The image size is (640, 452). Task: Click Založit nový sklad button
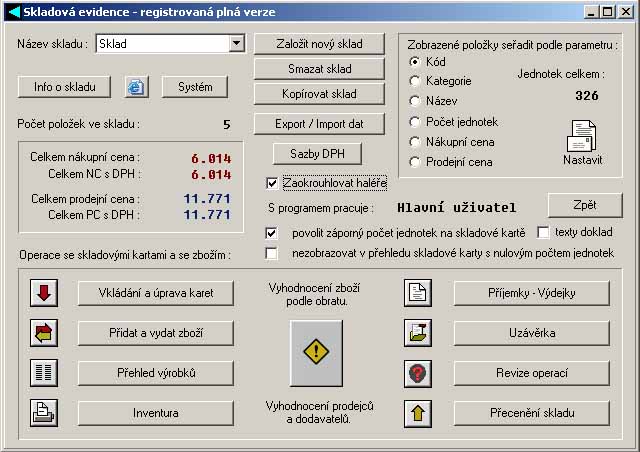319,44
